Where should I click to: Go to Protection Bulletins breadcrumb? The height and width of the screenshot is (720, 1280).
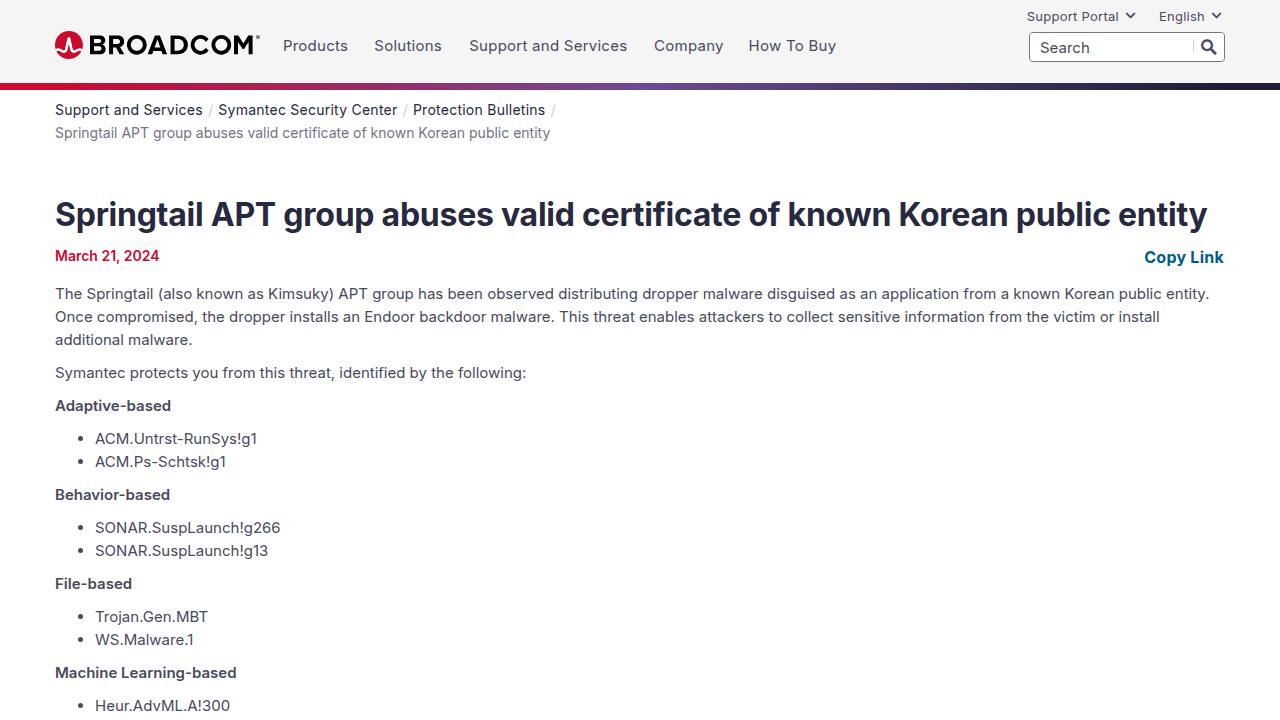[479, 110]
